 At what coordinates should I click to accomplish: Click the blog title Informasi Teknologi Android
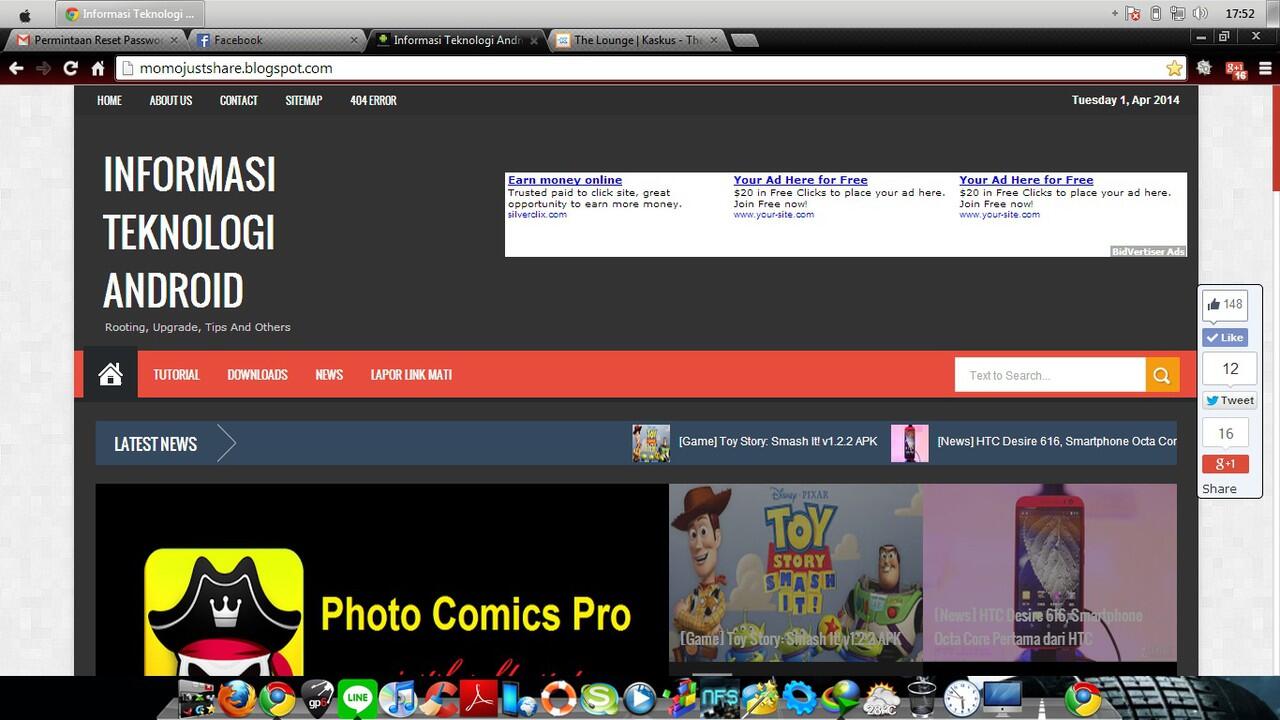click(189, 232)
